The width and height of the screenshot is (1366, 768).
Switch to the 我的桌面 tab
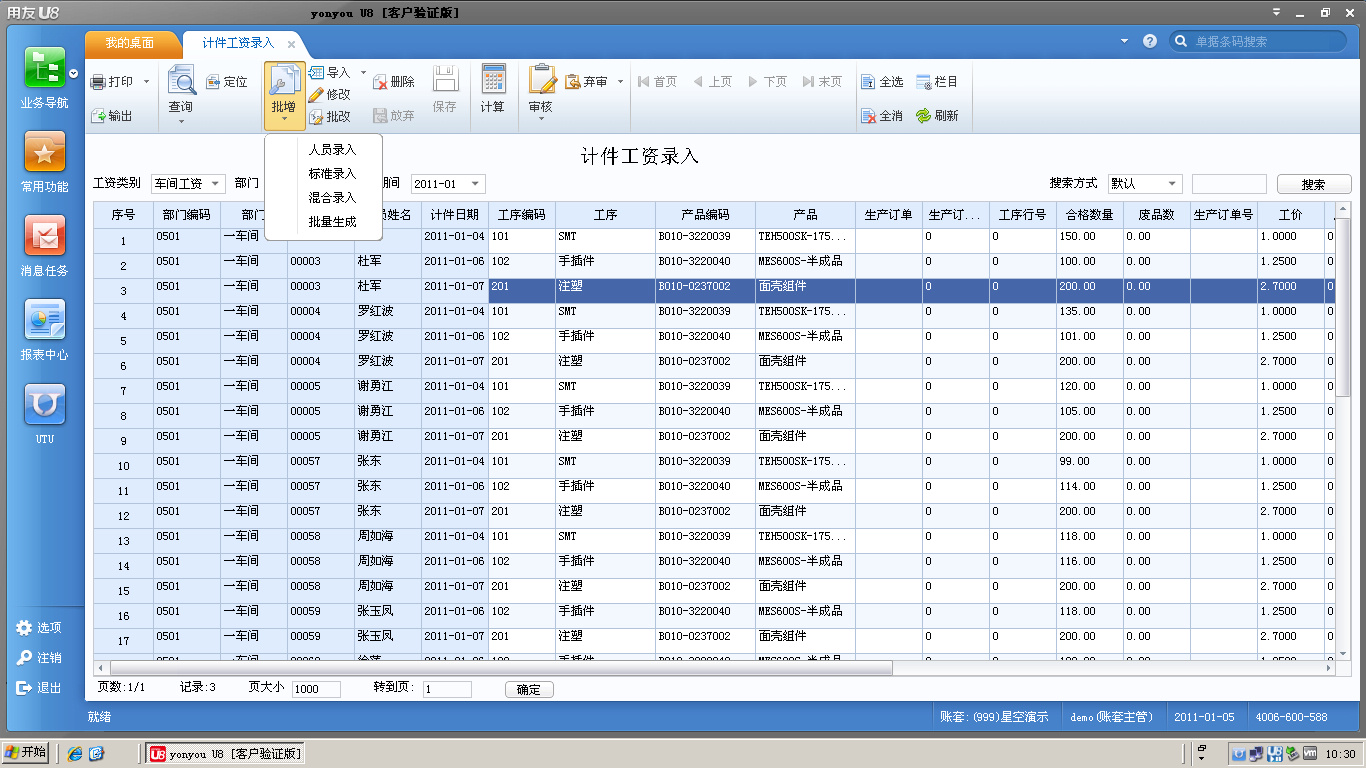130,43
